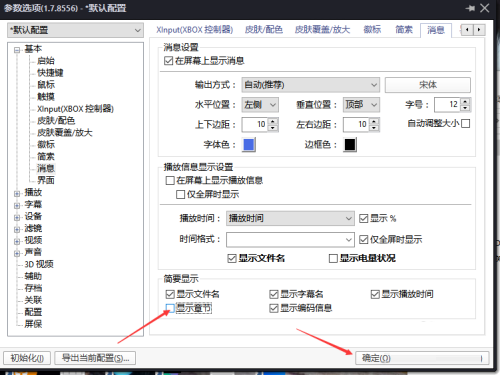Pin the preferences window with pushpin icon

470,8
